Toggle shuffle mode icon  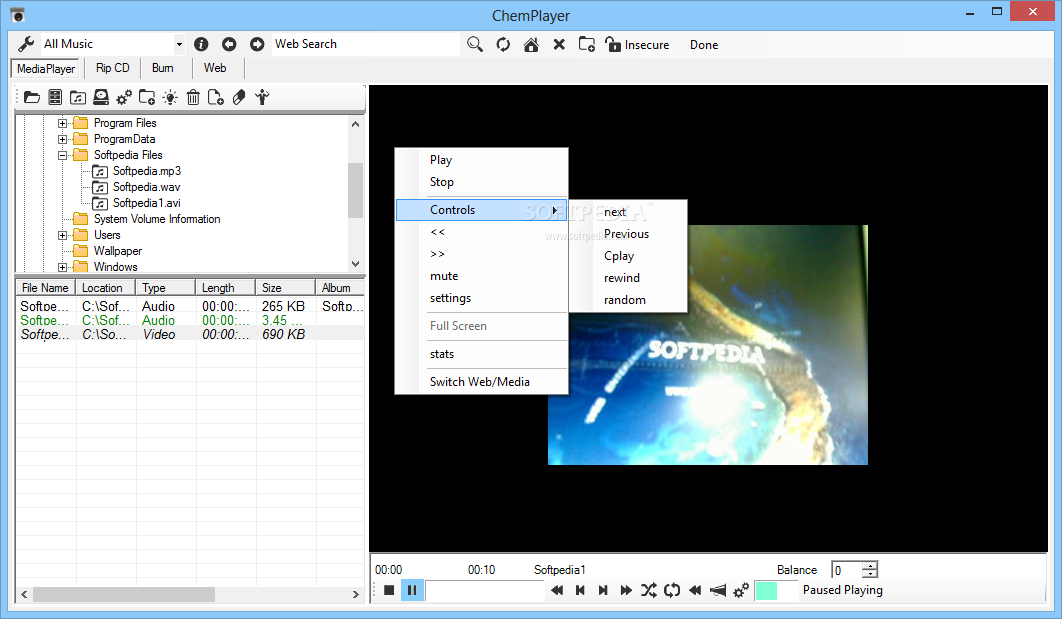click(649, 590)
